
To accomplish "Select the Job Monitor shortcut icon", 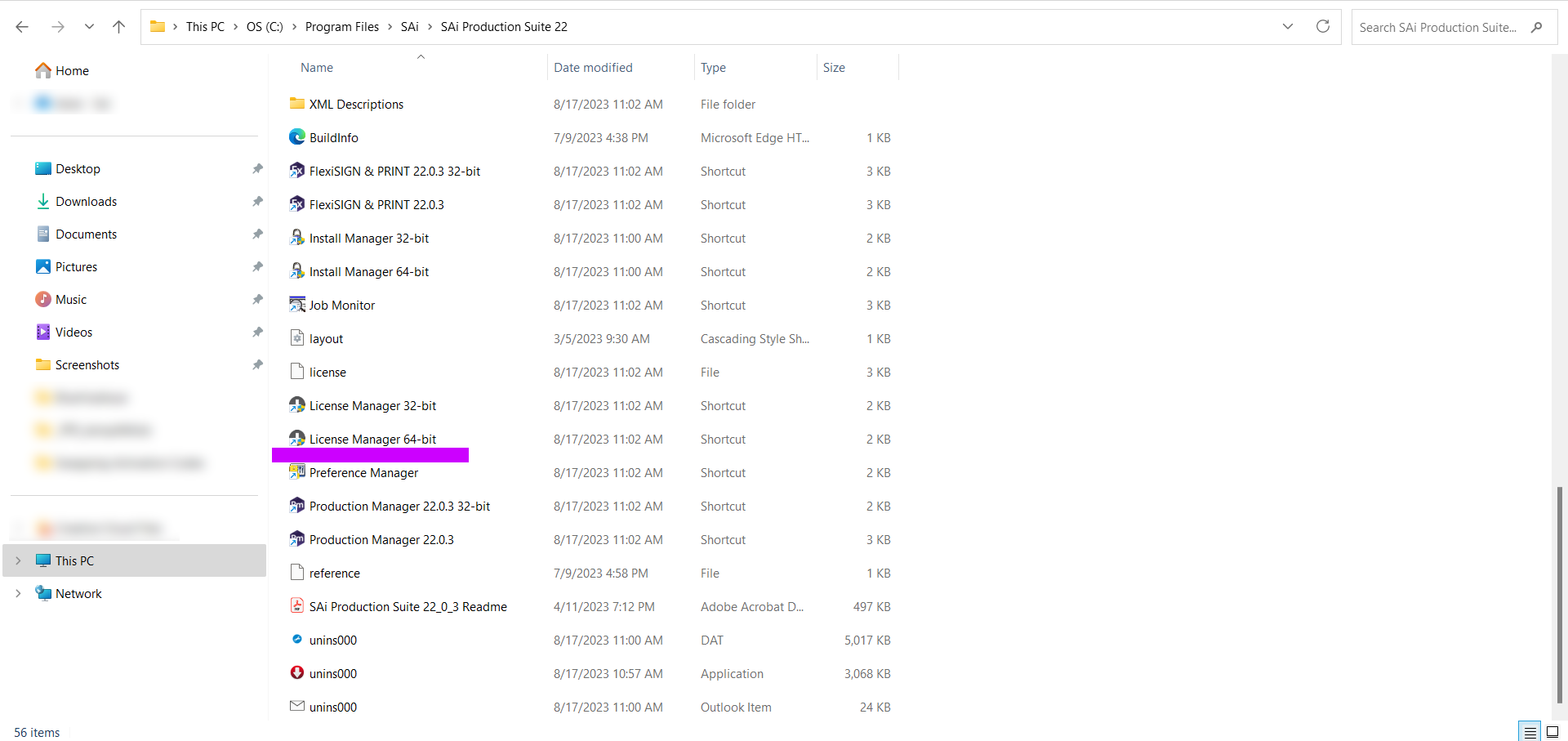I will point(297,305).
